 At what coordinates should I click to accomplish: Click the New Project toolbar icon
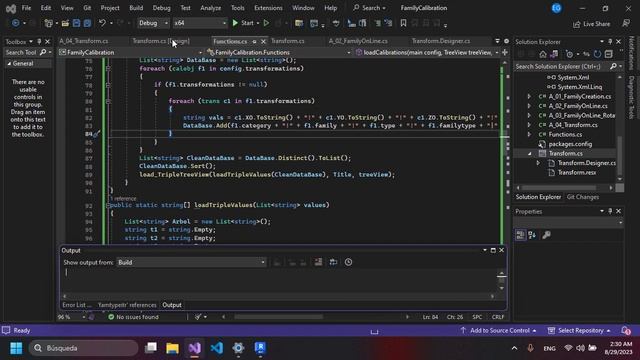(x=49, y=23)
